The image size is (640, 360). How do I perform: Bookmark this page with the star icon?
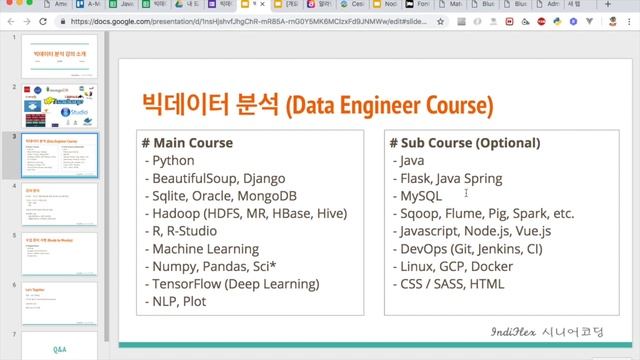(440, 22)
